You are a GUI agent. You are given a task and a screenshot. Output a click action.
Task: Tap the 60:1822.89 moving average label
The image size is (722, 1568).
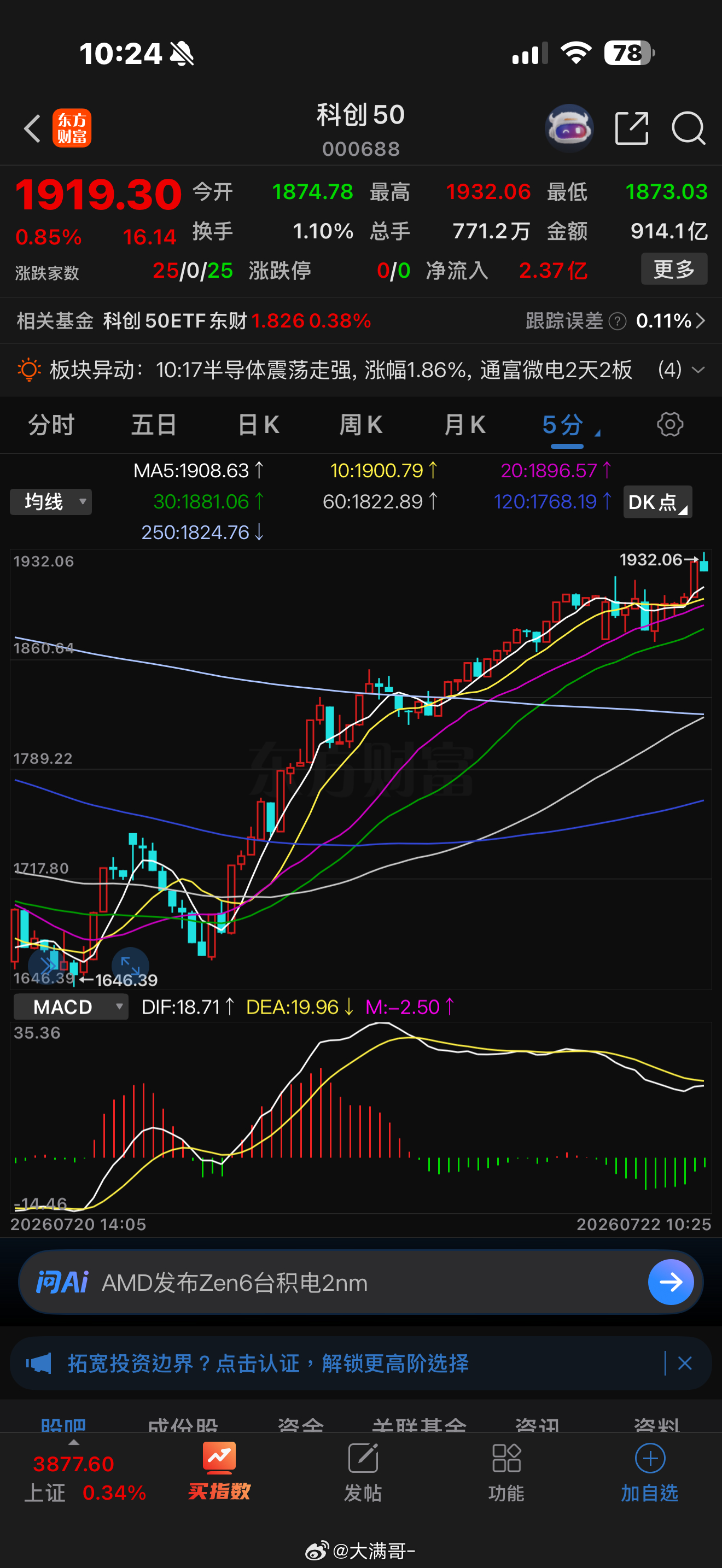[x=380, y=501]
